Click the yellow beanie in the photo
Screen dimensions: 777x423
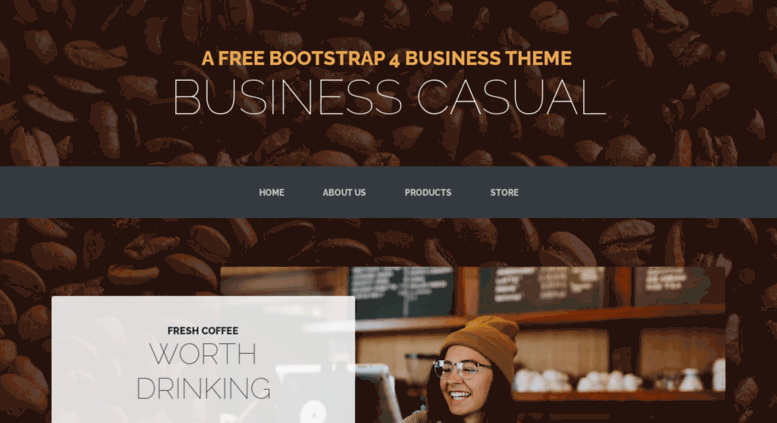(x=481, y=344)
